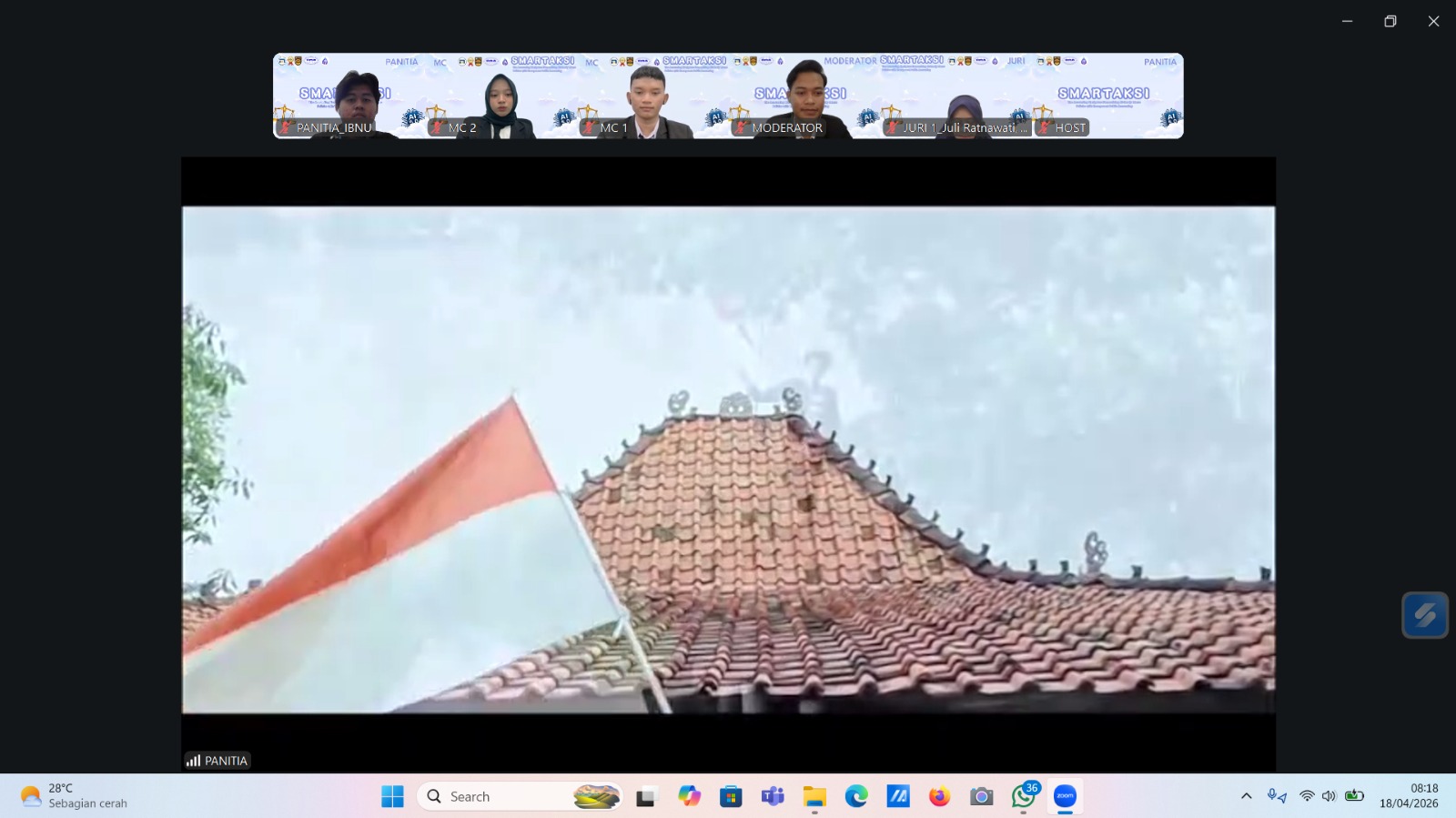Launch Microsoft Teams from the taskbar
Screen dimensions: 1456x818
coord(773,797)
